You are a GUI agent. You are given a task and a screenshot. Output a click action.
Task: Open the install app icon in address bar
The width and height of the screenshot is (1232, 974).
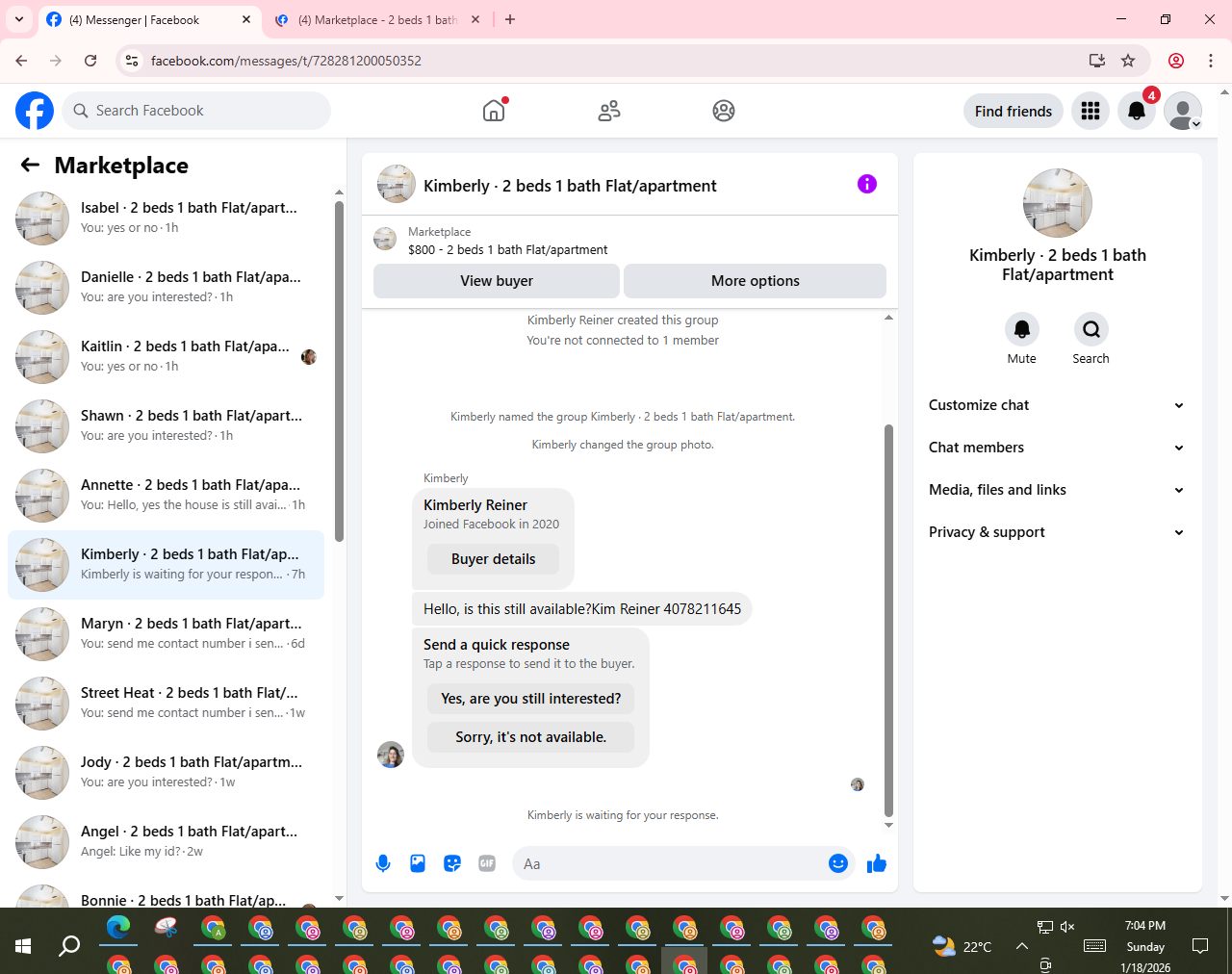(1096, 61)
